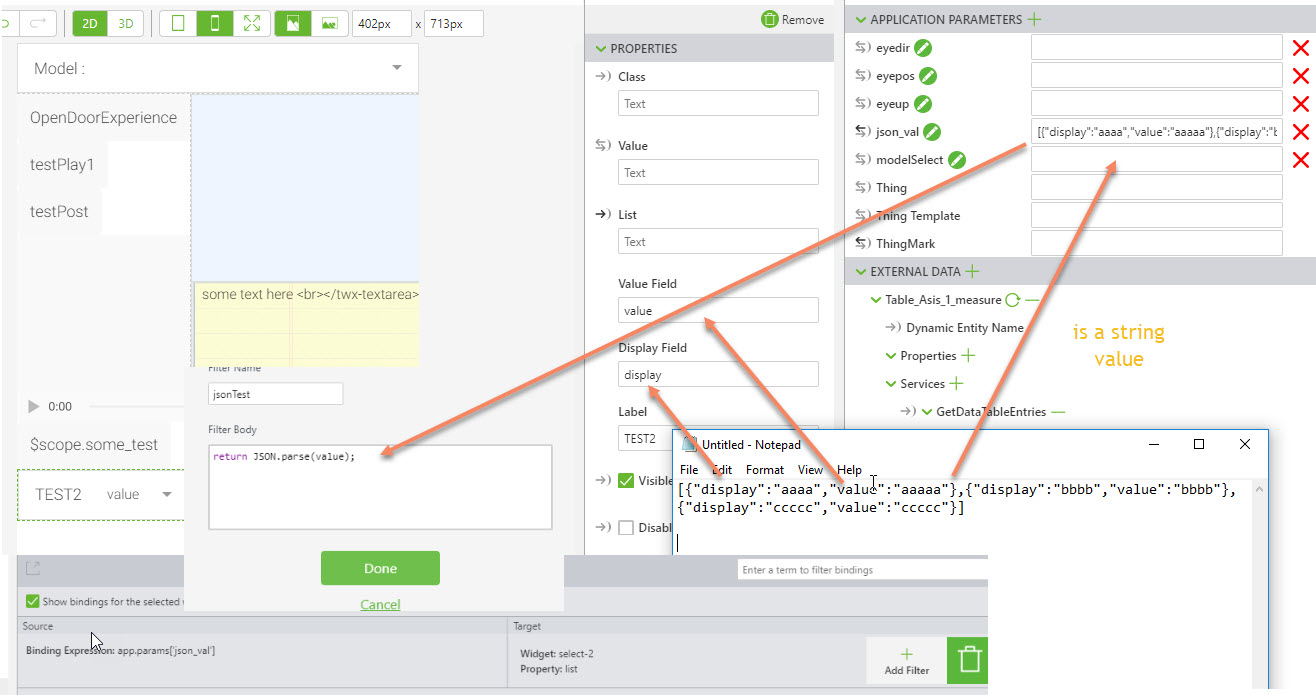The width and height of the screenshot is (1316, 695).
Task: Toggle fullscreen canvas mode with expand icon
Action: 250,22
